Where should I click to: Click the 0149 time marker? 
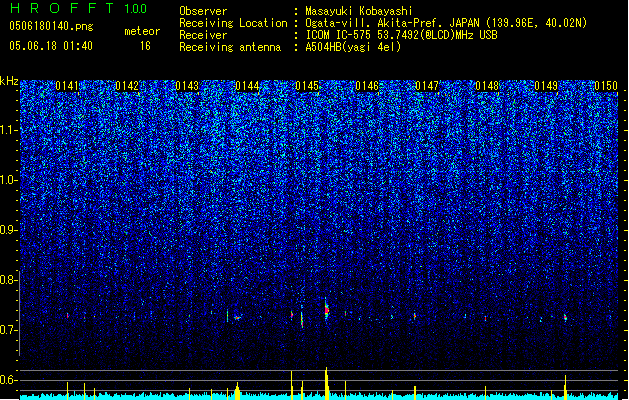coord(546,86)
